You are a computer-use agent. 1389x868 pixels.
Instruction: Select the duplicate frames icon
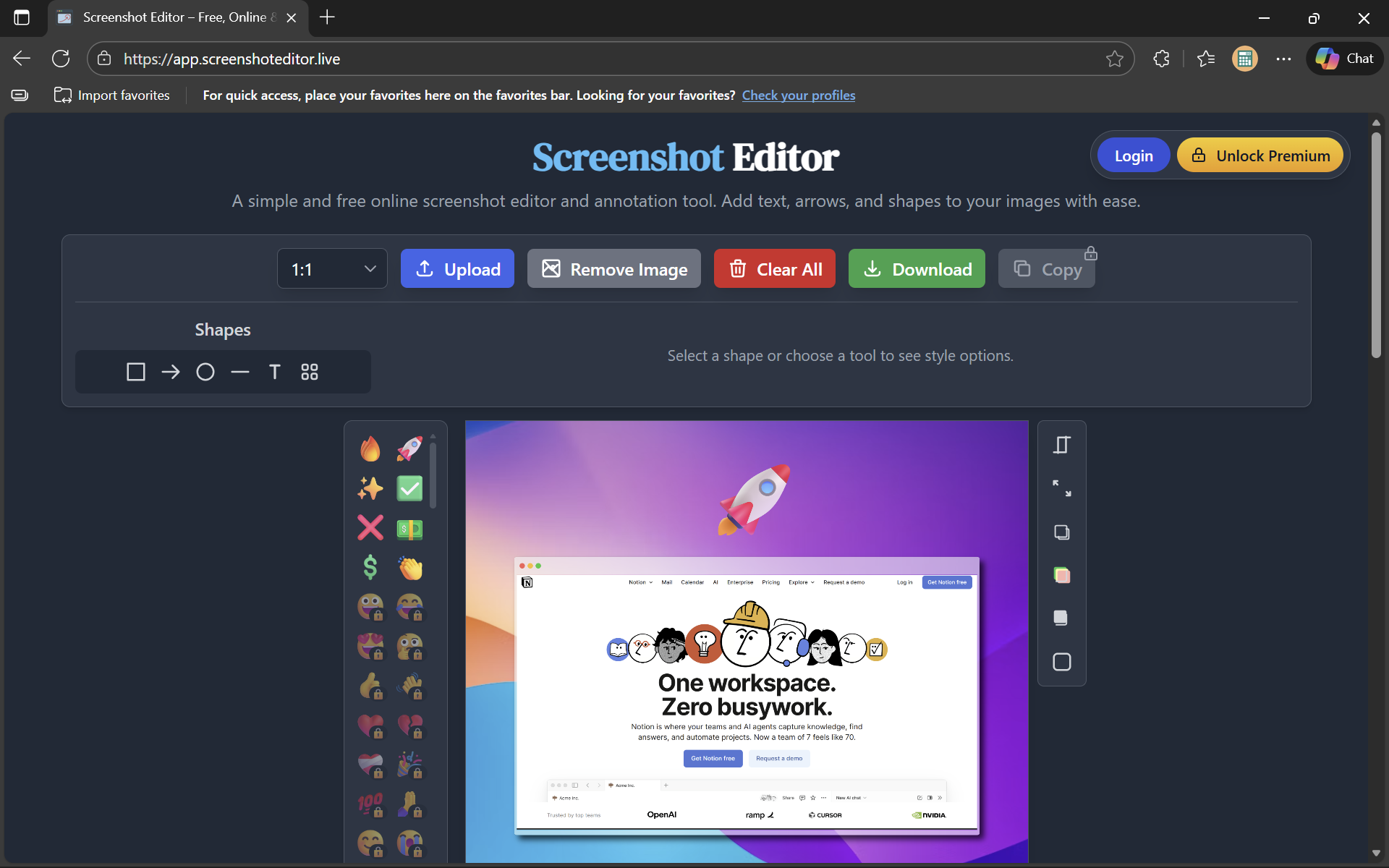[x=1061, y=532]
